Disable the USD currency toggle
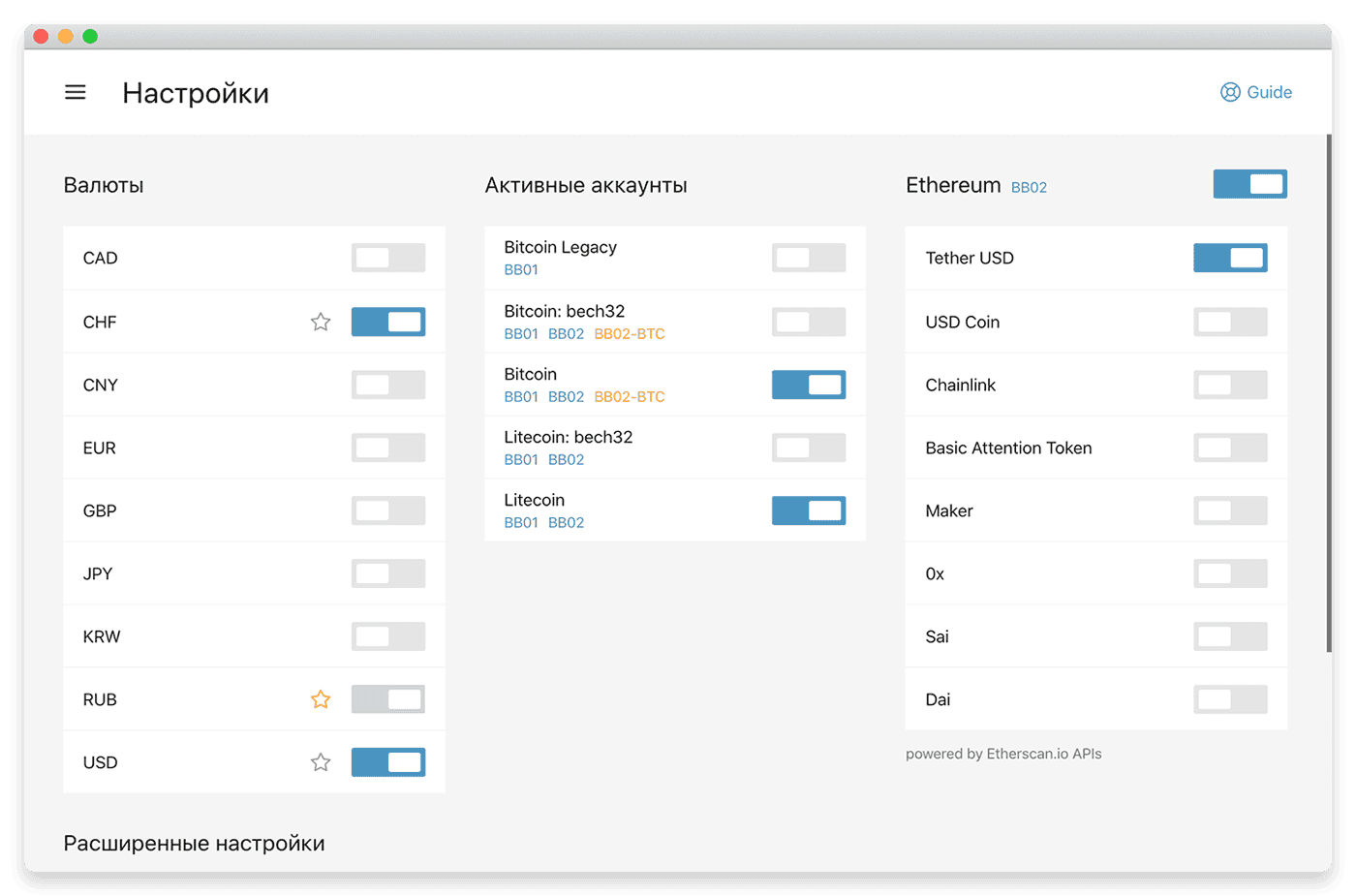 tap(388, 762)
